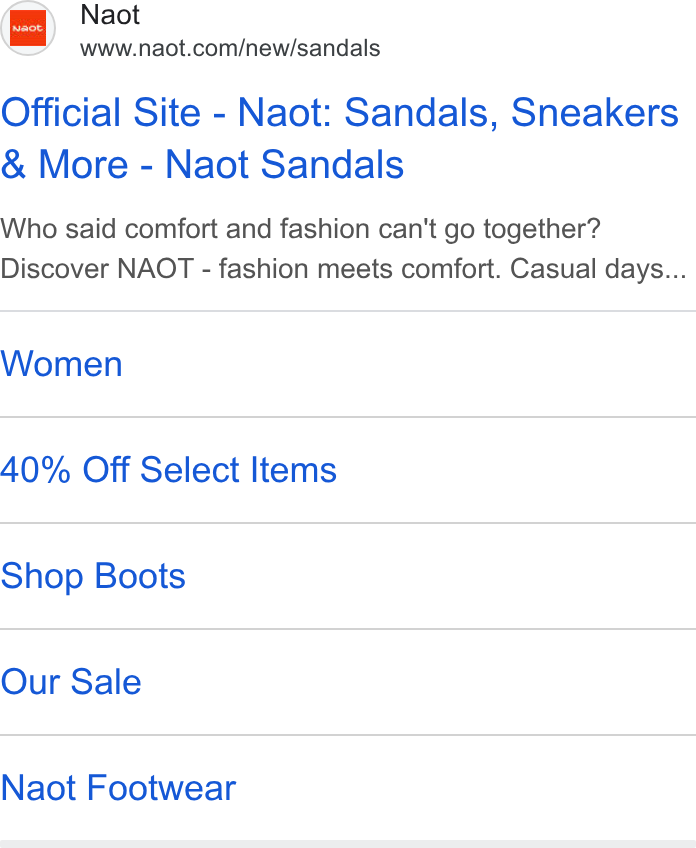Click the www.naot.com/new/sandals URL text
This screenshot has height=848, width=696.
230,48
